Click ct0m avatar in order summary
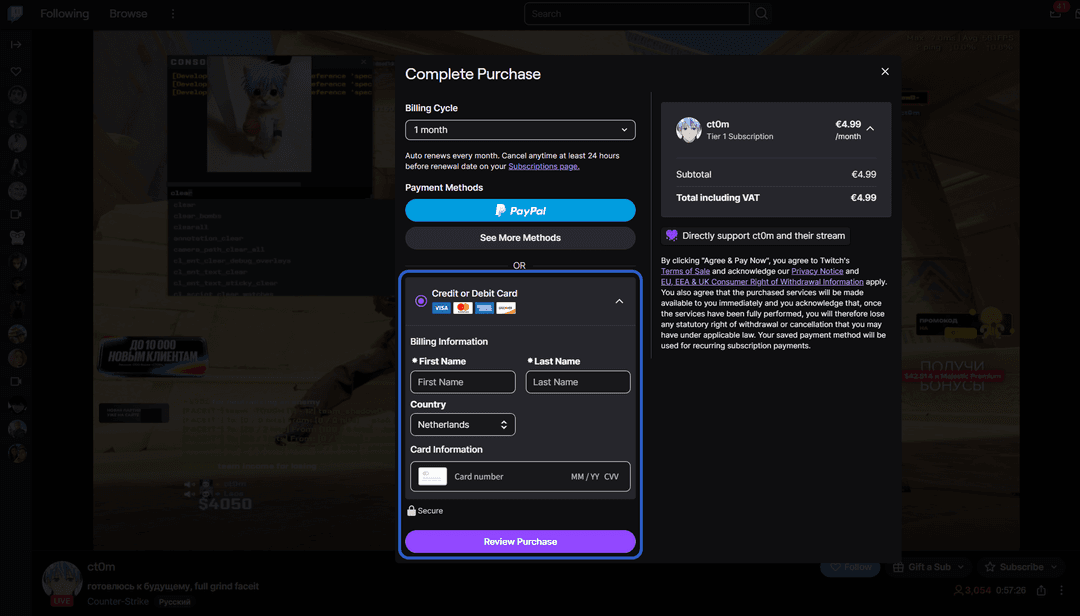The height and width of the screenshot is (616, 1080). [689, 130]
